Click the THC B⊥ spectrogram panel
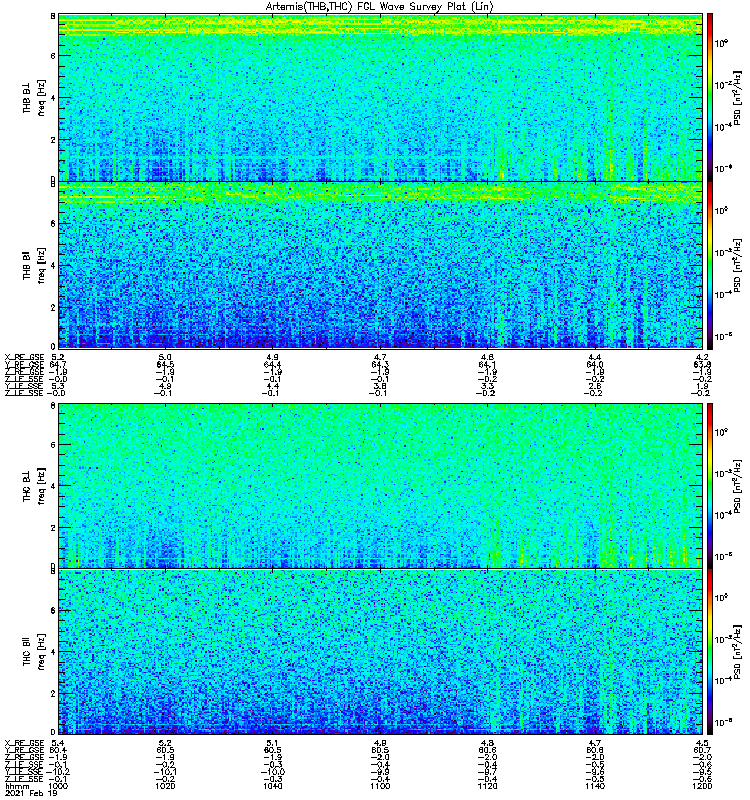The width and height of the screenshot is (750, 800). pyautogui.click(x=381, y=486)
